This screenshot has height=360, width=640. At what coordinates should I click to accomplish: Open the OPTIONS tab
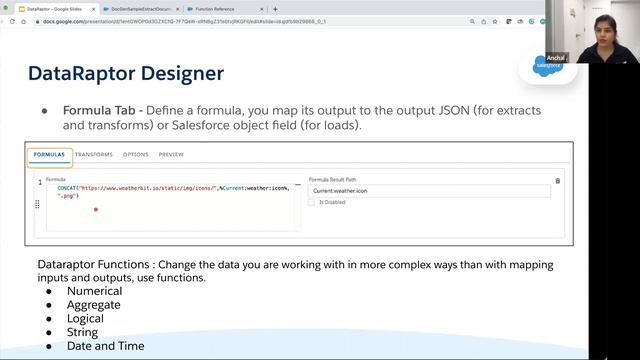(x=136, y=155)
